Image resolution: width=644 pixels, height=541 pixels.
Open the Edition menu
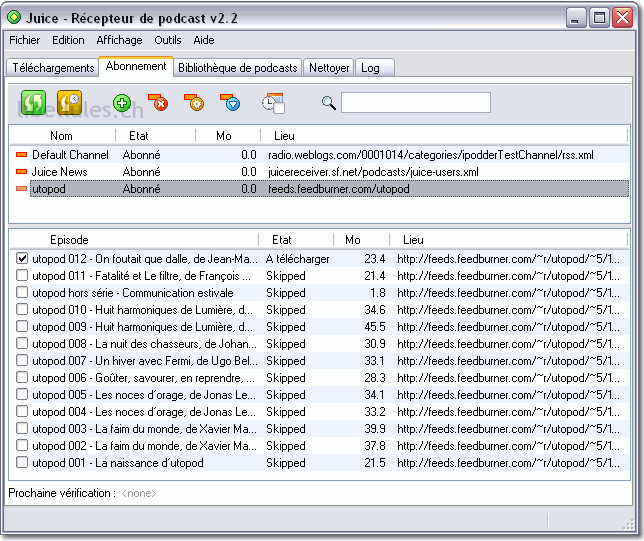[68, 40]
